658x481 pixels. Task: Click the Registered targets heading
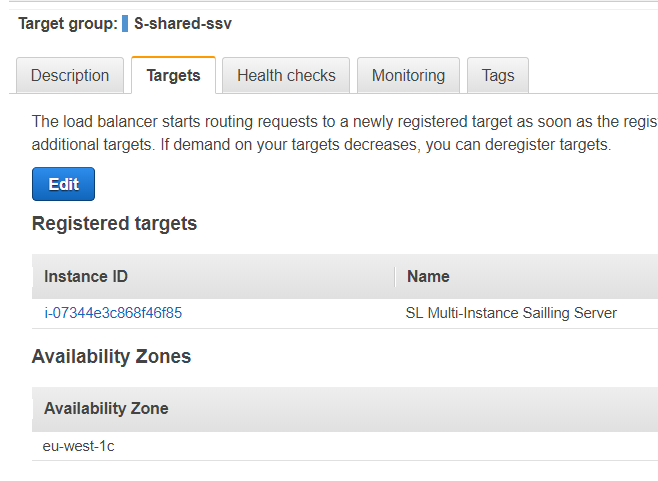coord(114,223)
